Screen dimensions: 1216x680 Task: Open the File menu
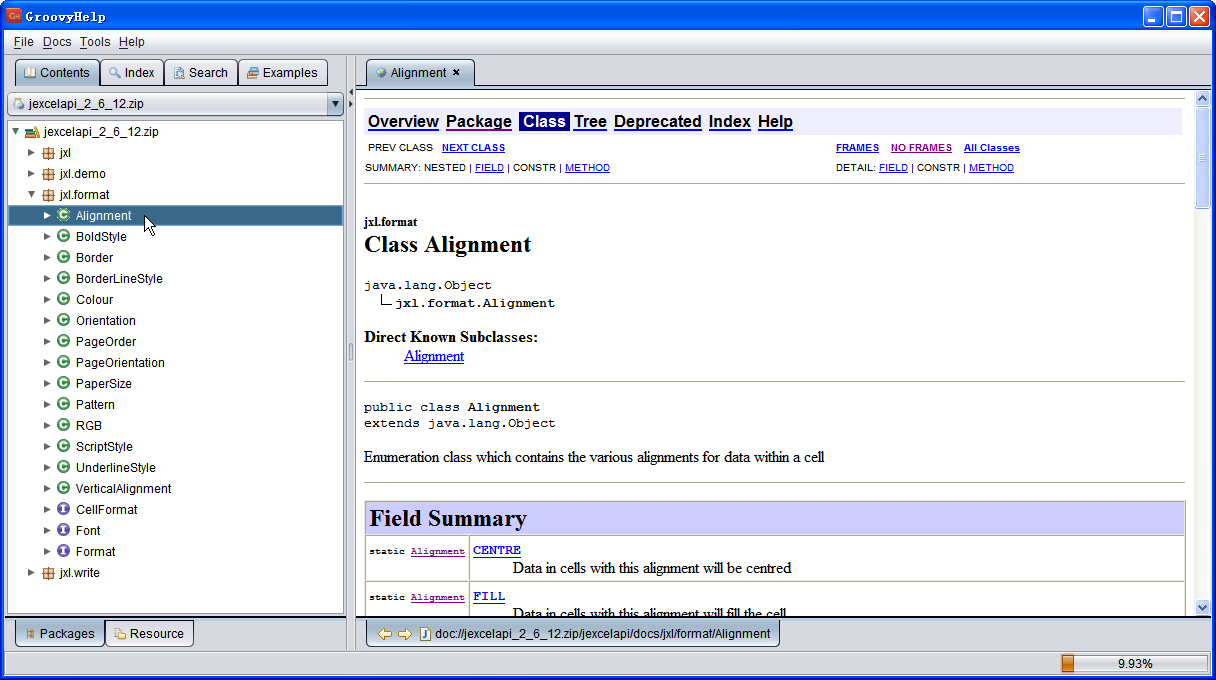[24, 42]
